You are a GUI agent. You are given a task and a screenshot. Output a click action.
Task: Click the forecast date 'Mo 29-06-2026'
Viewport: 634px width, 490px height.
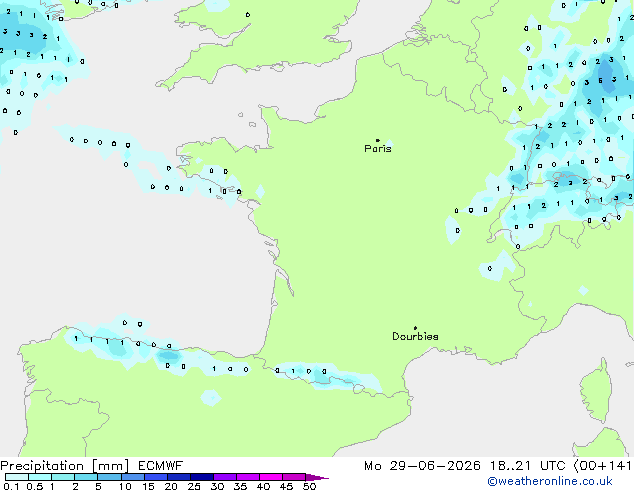pos(422,466)
